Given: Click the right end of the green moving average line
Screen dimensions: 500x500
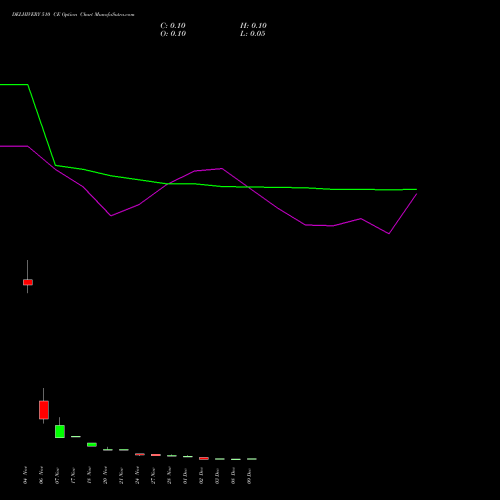Looking at the screenshot, I should pyautogui.click(x=416, y=189).
